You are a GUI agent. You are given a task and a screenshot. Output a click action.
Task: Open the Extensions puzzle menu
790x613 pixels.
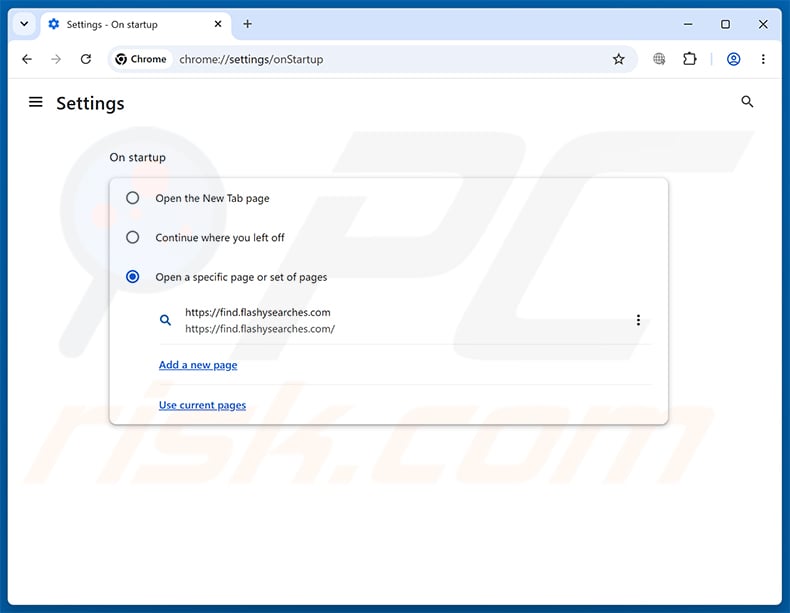coord(690,59)
